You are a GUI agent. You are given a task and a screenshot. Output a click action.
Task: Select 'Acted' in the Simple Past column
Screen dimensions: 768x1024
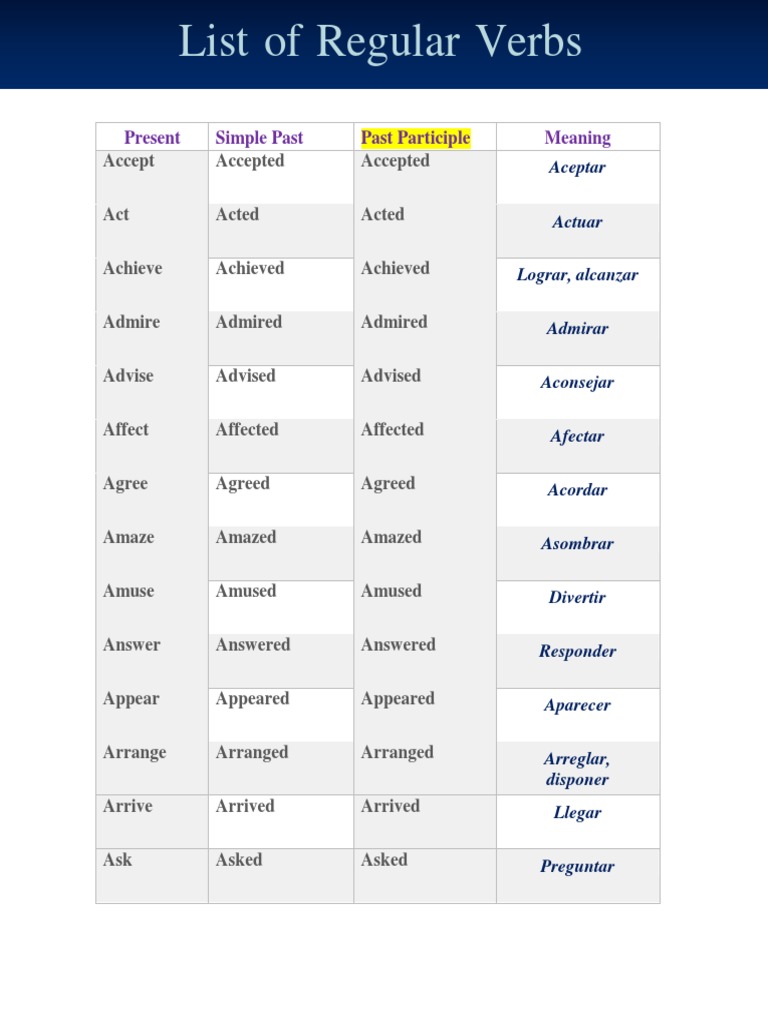point(237,215)
